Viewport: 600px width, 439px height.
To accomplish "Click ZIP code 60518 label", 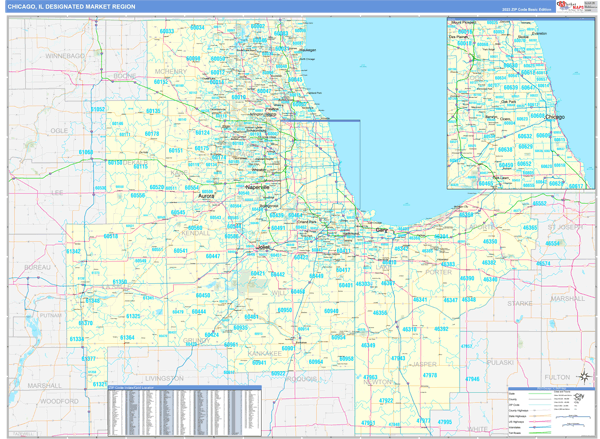I will [111, 236].
